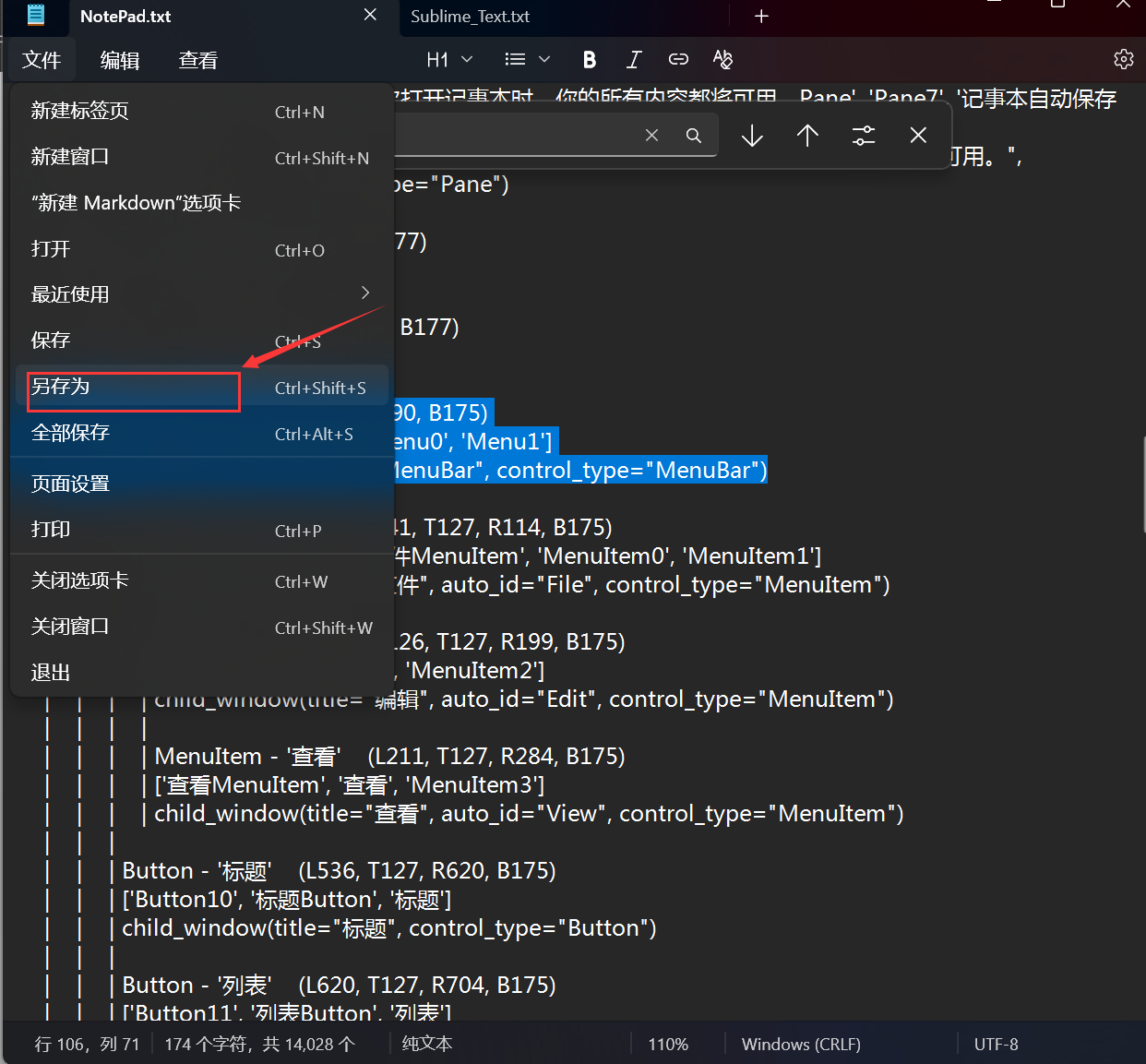Click Windows (CRLF) line ending indicator

pos(801,1045)
